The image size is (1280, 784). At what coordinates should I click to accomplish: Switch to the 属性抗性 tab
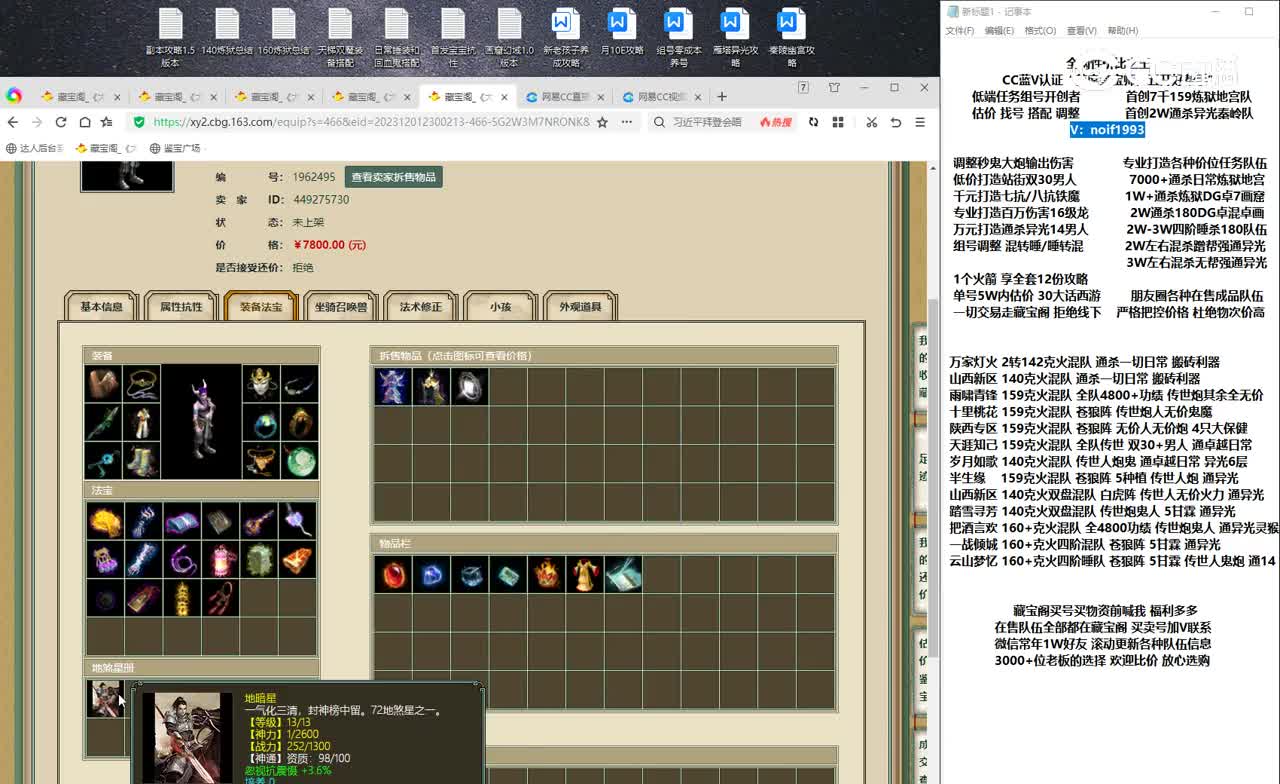(181, 307)
